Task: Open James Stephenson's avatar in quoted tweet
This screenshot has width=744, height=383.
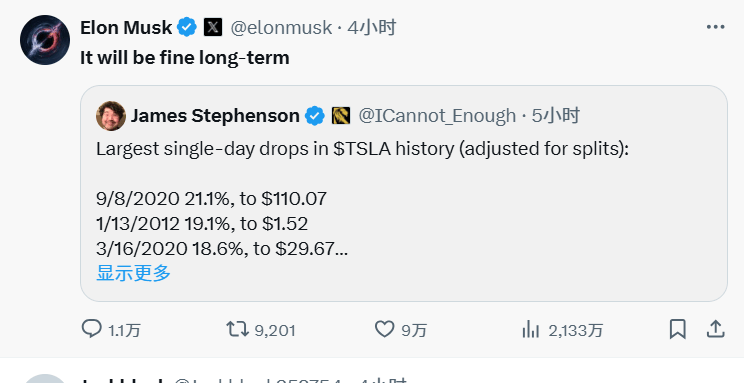Action: coord(111,116)
